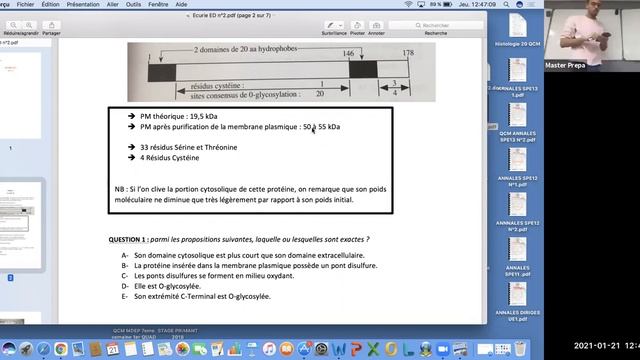Click the Master Prepa video thumbnail
Image resolution: width=640 pixels, height=360 pixels.
592,36
